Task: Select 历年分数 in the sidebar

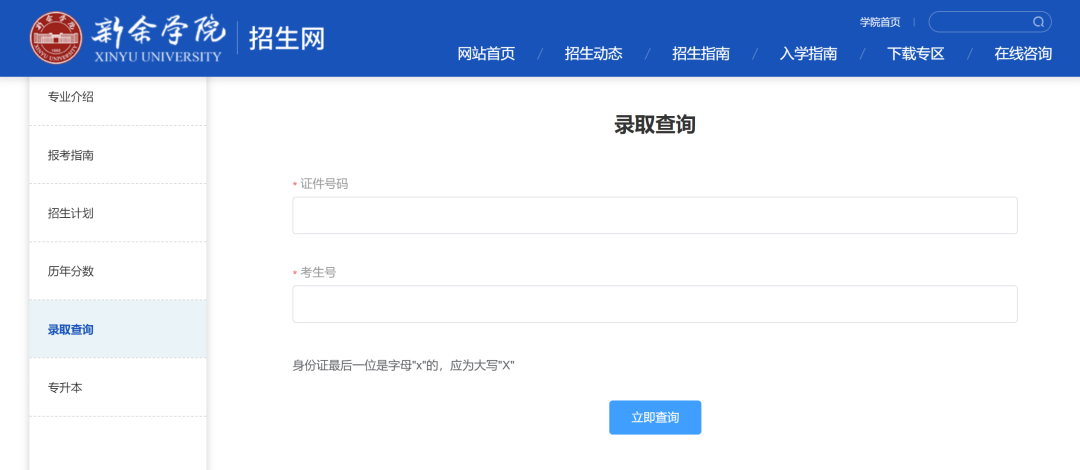Action: tap(118, 271)
